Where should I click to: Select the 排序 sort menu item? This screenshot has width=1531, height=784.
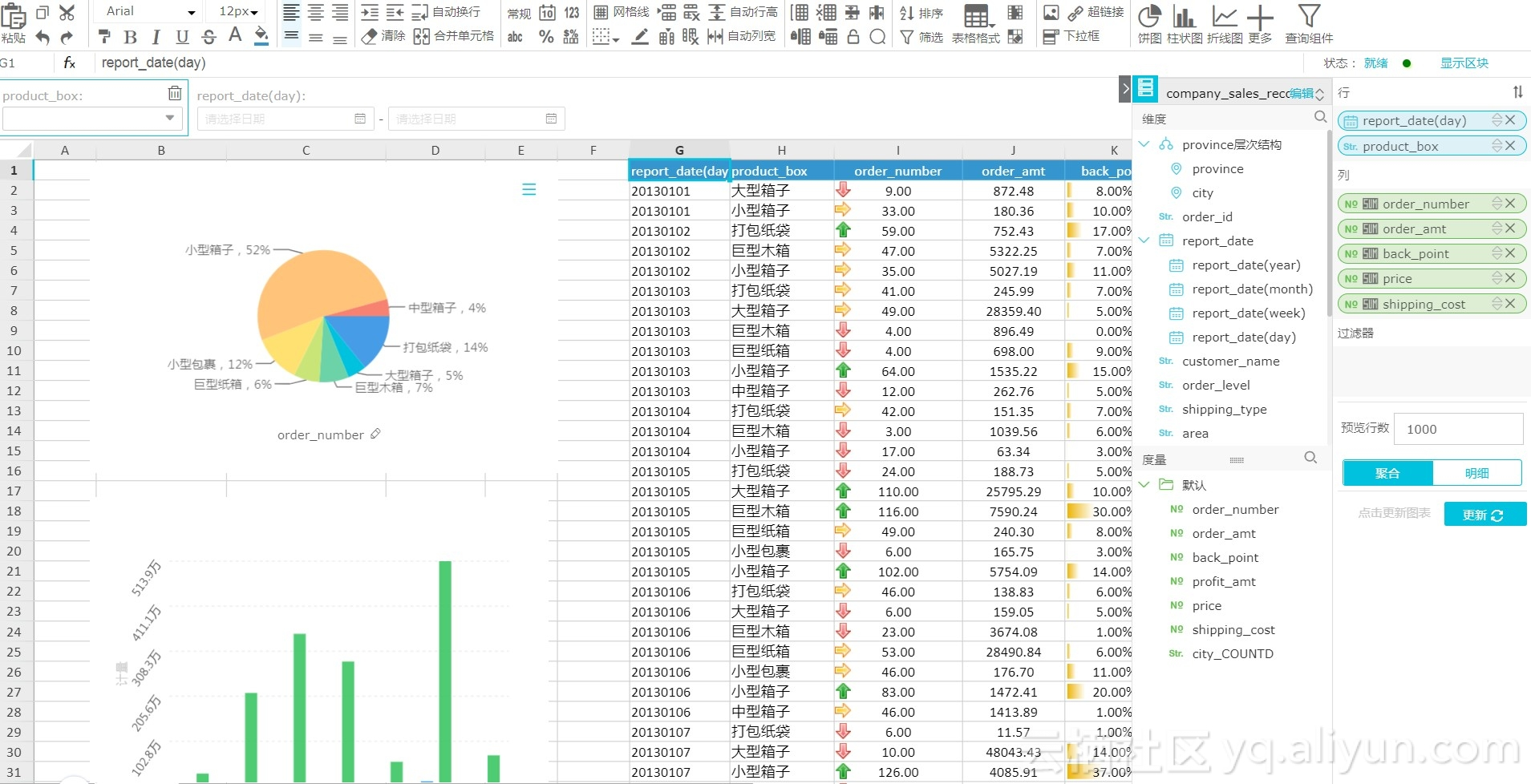point(921,13)
